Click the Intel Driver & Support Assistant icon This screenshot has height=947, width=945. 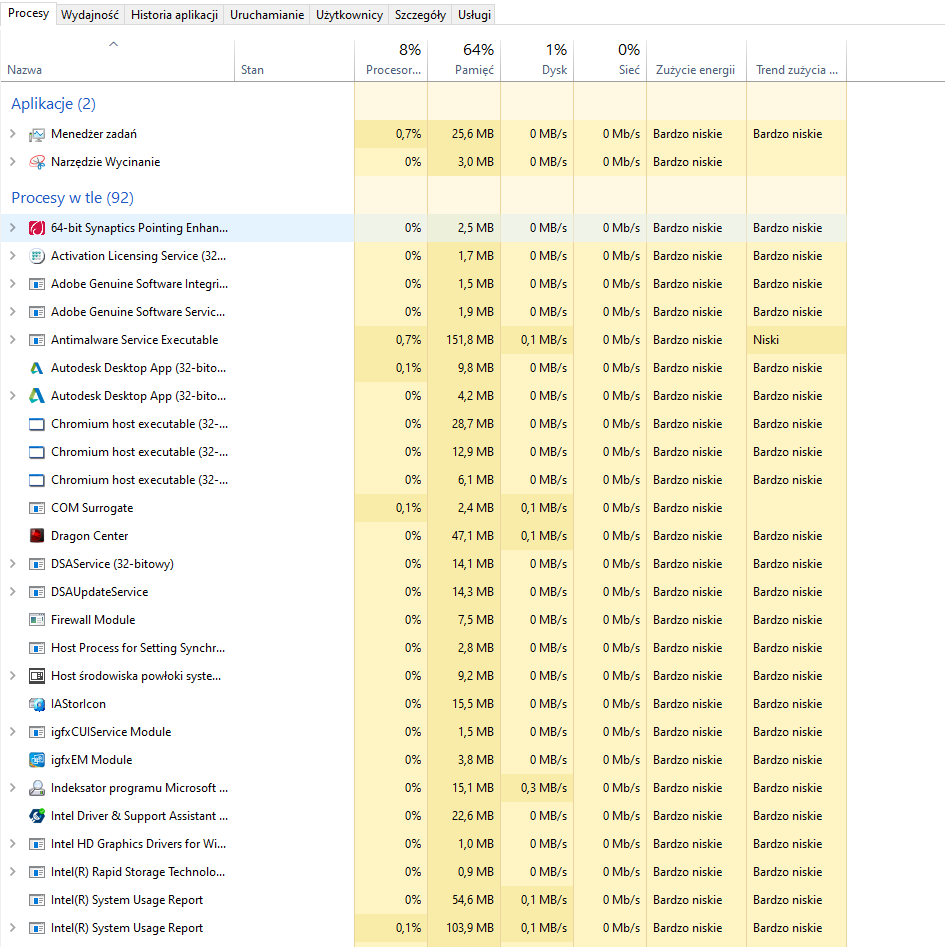[x=37, y=816]
